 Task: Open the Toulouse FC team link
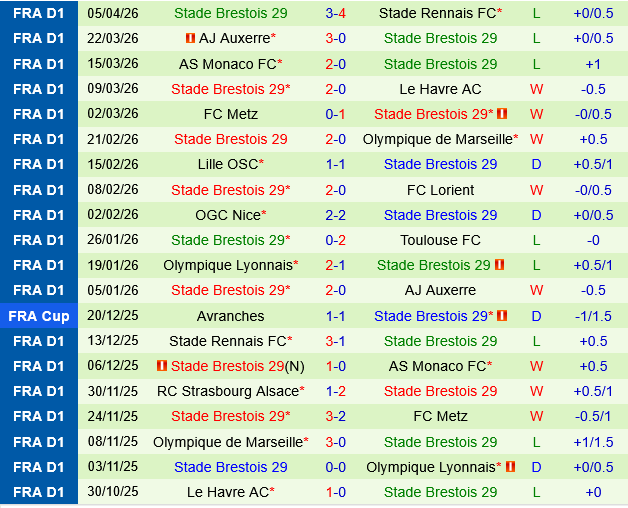(x=440, y=240)
